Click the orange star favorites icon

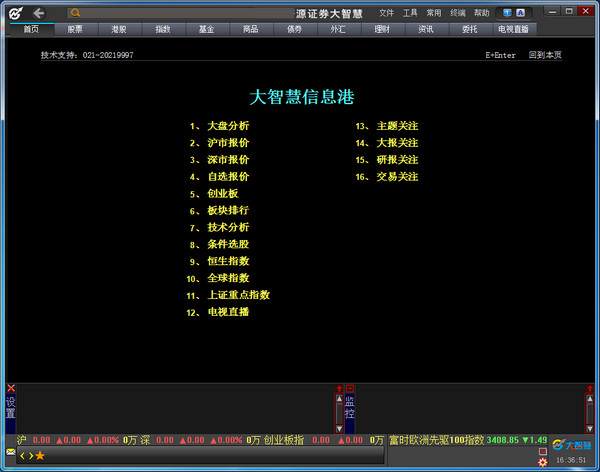(40, 456)
